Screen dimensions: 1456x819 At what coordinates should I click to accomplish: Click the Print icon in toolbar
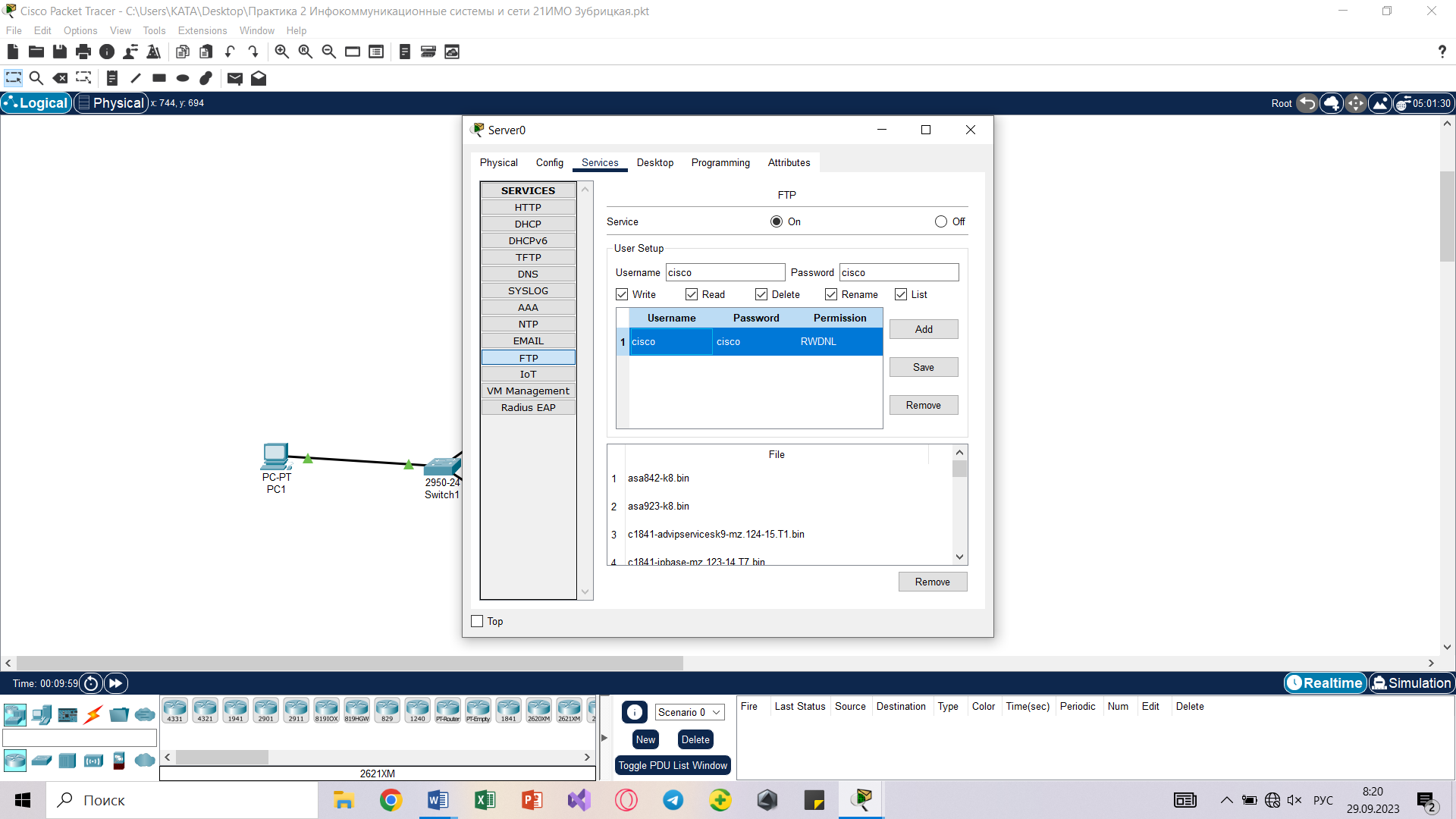[83, 52]
